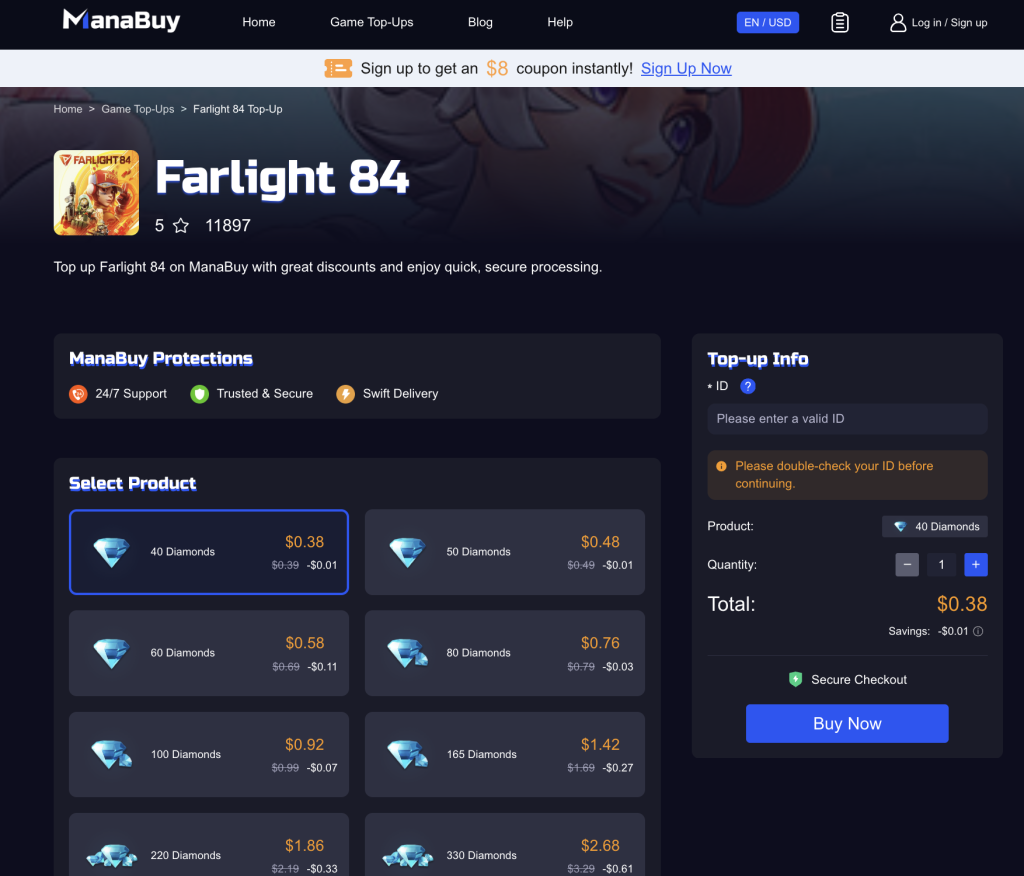Open the orders clipboard icon in header
The image size is (1024, 876).
pyautogui.click(x=839, y=23)
